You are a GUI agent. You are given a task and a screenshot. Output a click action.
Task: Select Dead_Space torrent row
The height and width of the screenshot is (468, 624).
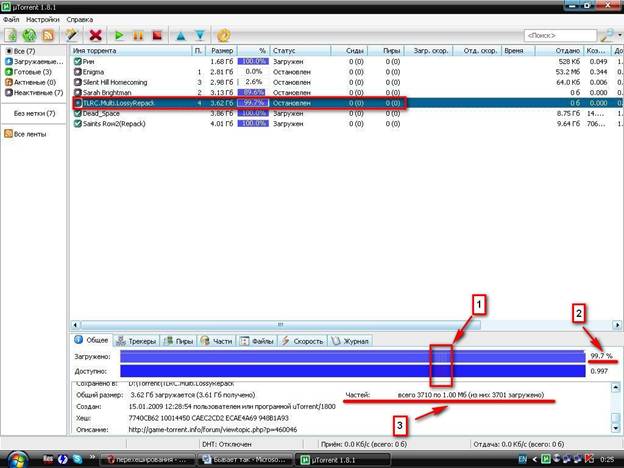point(346,113)
